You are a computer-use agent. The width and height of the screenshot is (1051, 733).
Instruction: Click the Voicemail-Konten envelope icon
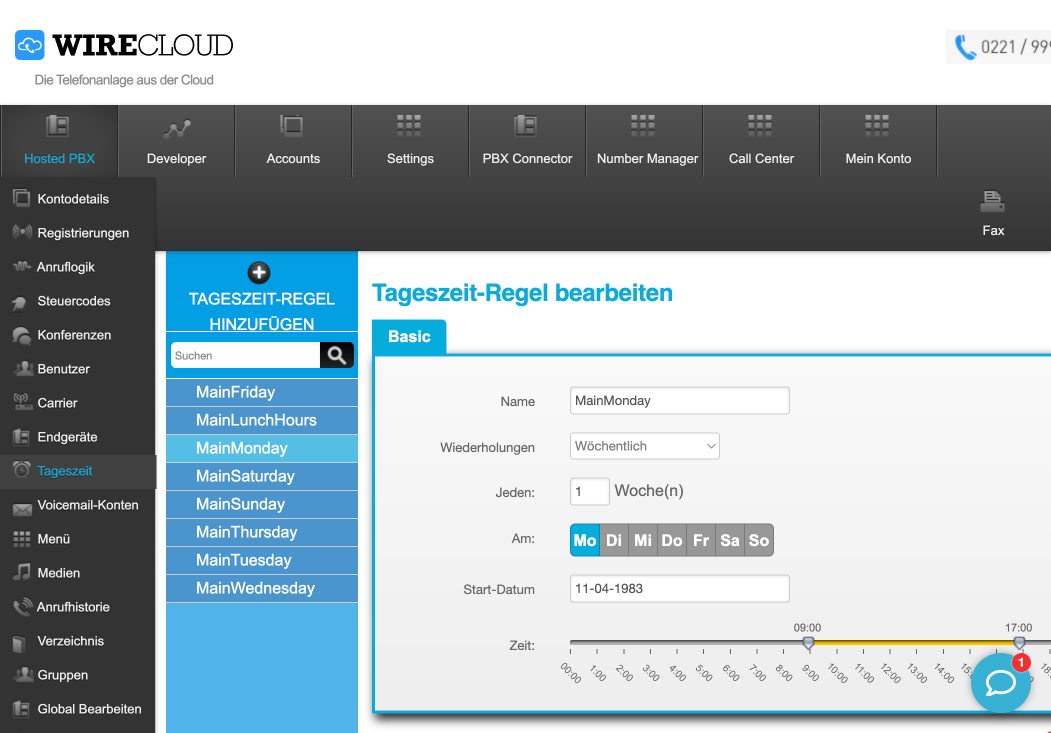[x=22, y=510]
